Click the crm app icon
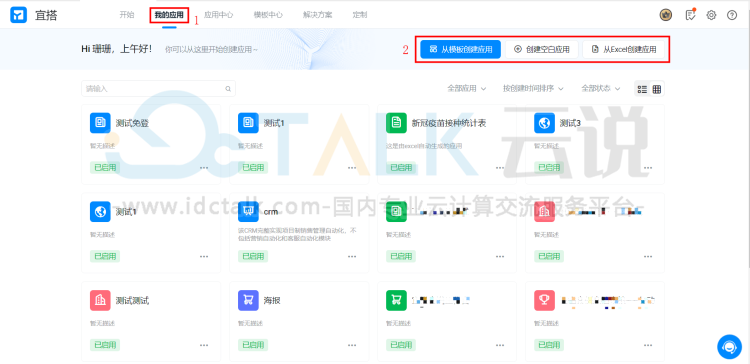 (248, 211)
